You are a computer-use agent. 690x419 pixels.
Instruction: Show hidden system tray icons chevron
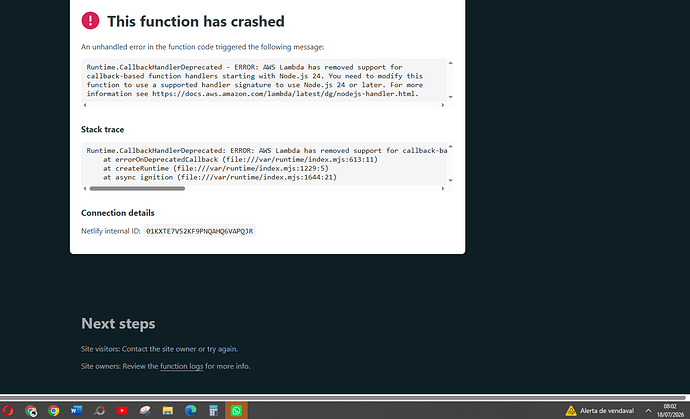tap(648, 411)
